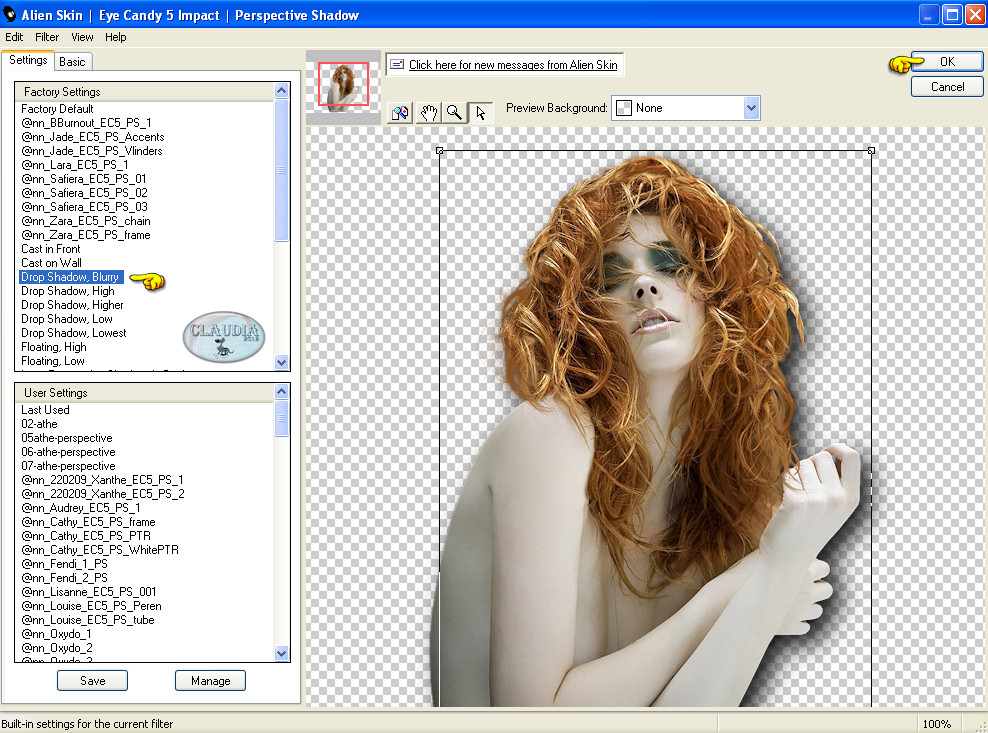Open the Preview Background dropdown
Viewport: 988px width, 733px height.
coord(751,108)
